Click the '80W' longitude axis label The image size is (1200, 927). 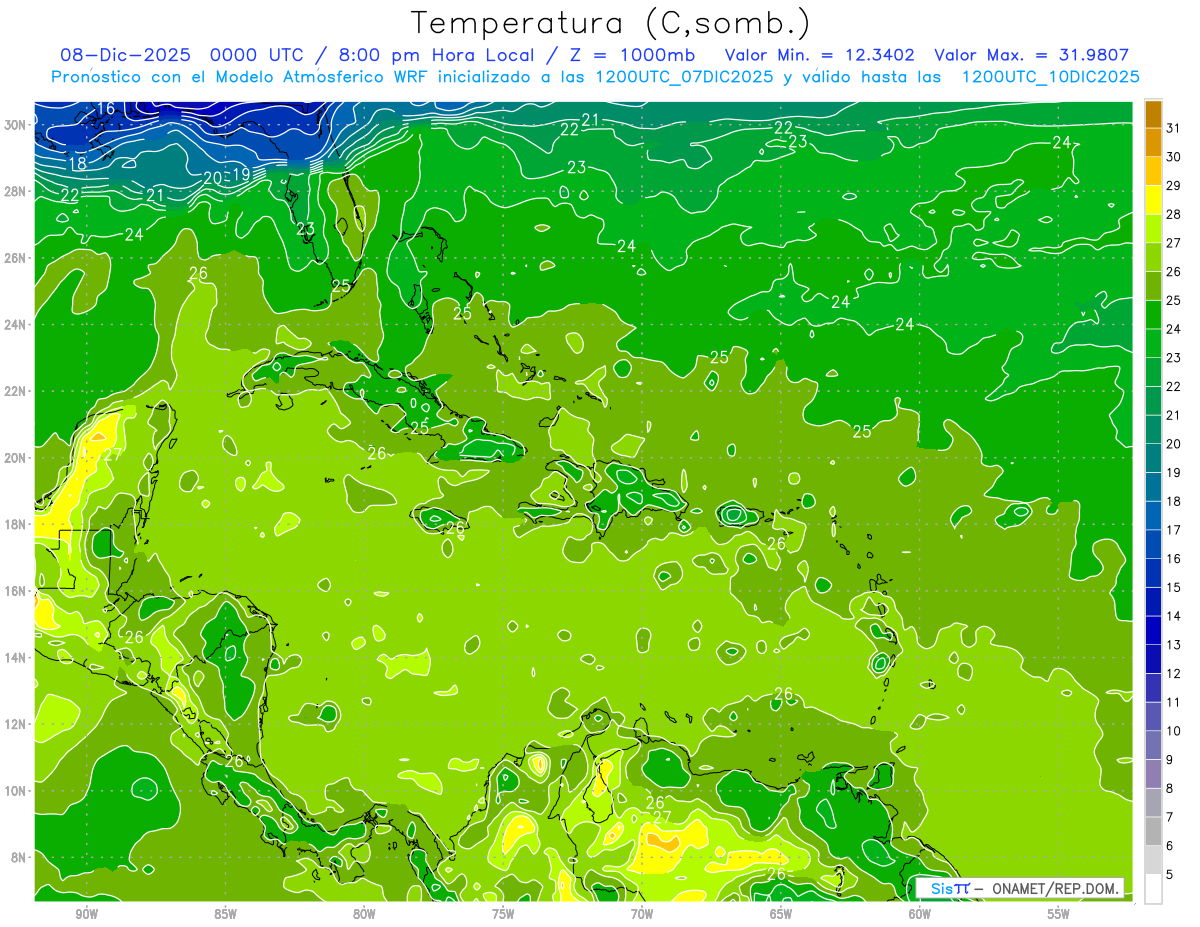[x=364, y=913]
